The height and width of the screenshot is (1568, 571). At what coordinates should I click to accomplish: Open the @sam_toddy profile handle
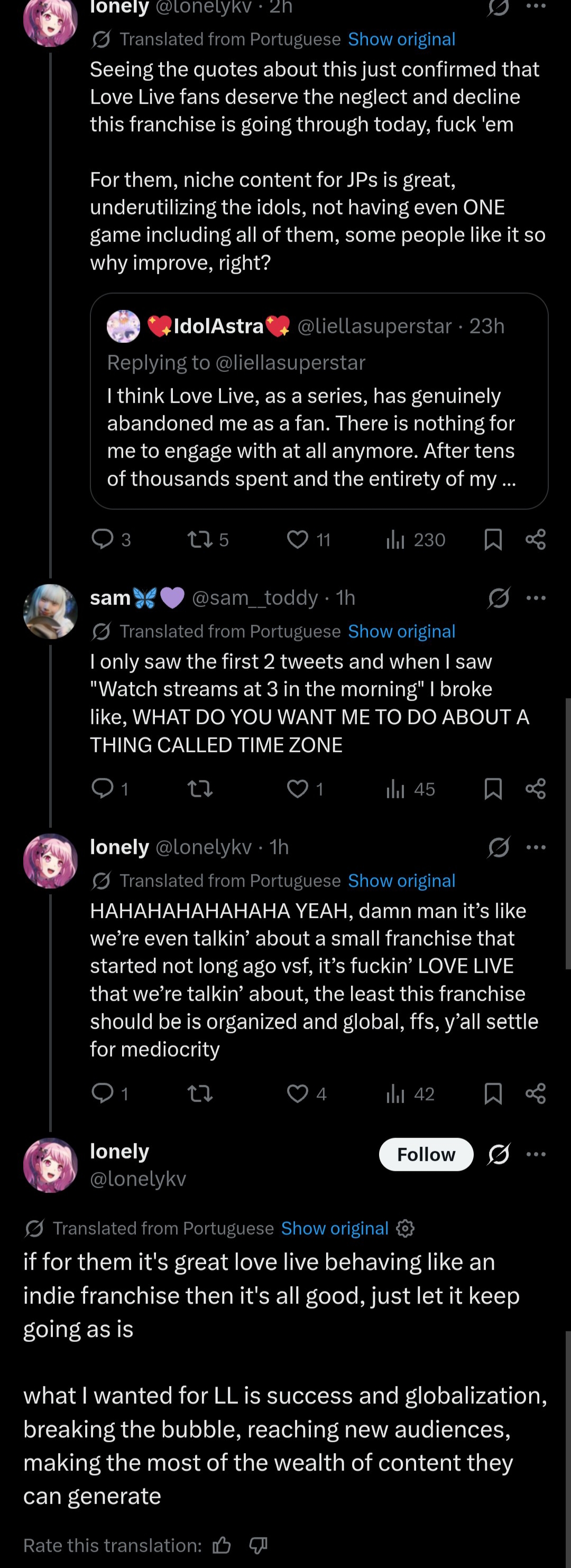click(x=255, y=598)
